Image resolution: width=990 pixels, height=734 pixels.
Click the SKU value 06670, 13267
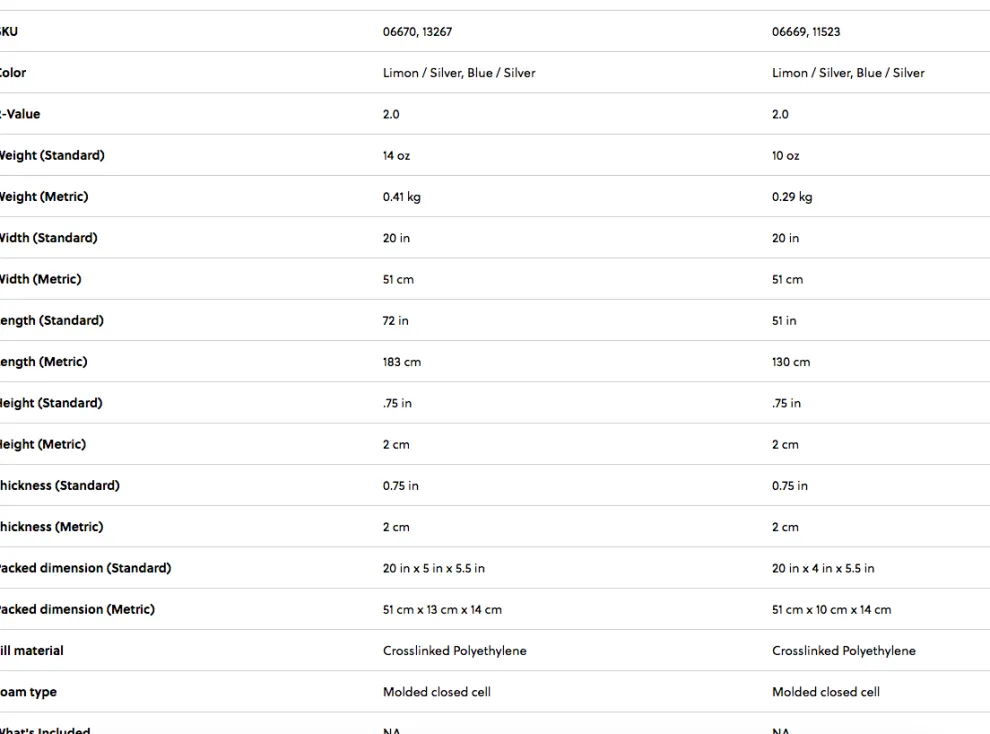[x=417, y=32]
